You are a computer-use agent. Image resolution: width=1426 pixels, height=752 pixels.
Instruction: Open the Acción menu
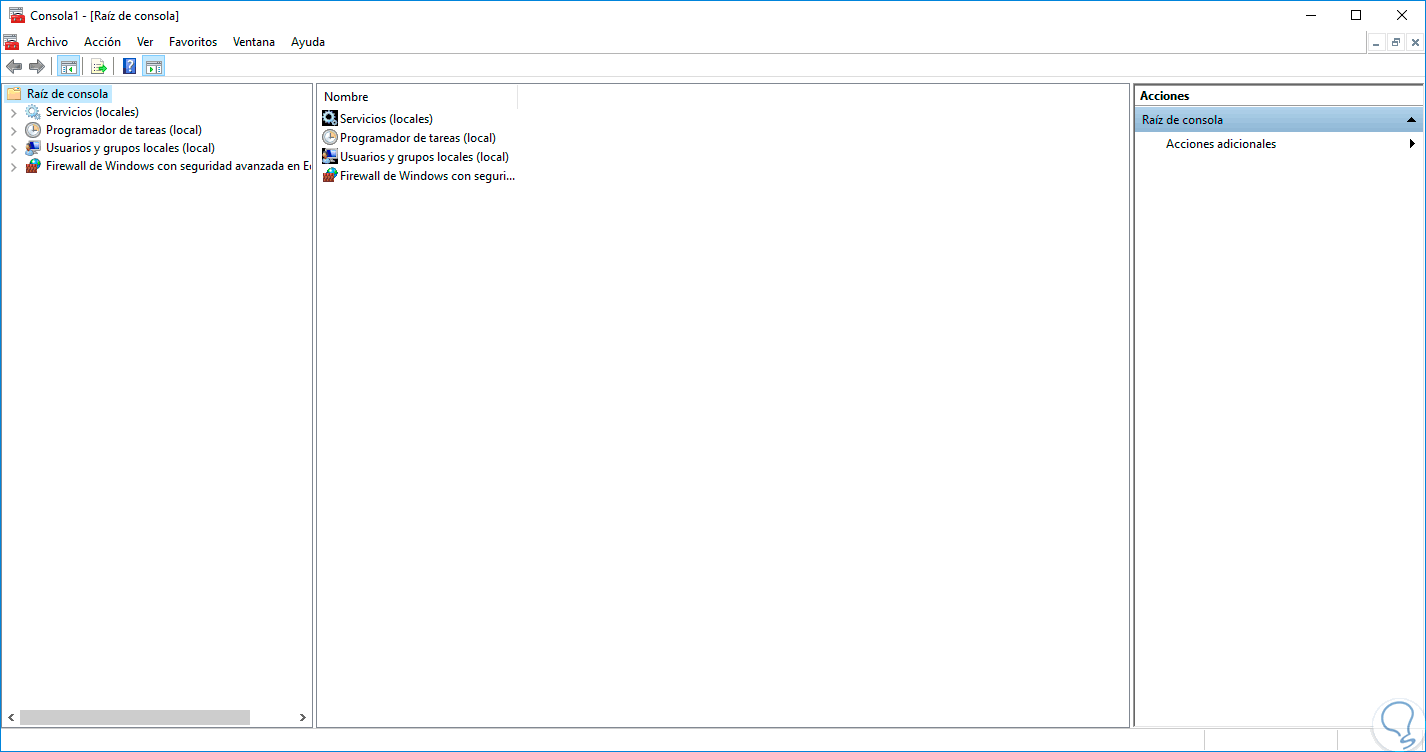click(x=102, y=42)
